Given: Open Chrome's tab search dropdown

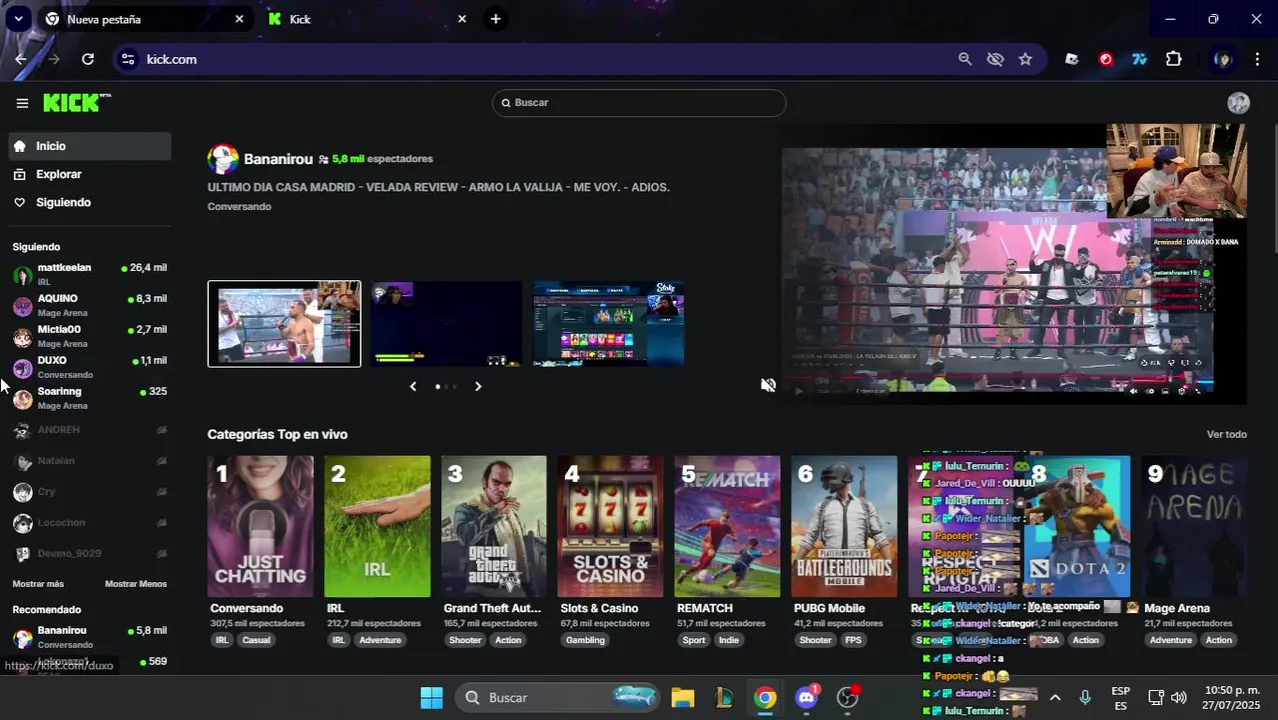Looking at the screenshot, I should pos(18,19).
